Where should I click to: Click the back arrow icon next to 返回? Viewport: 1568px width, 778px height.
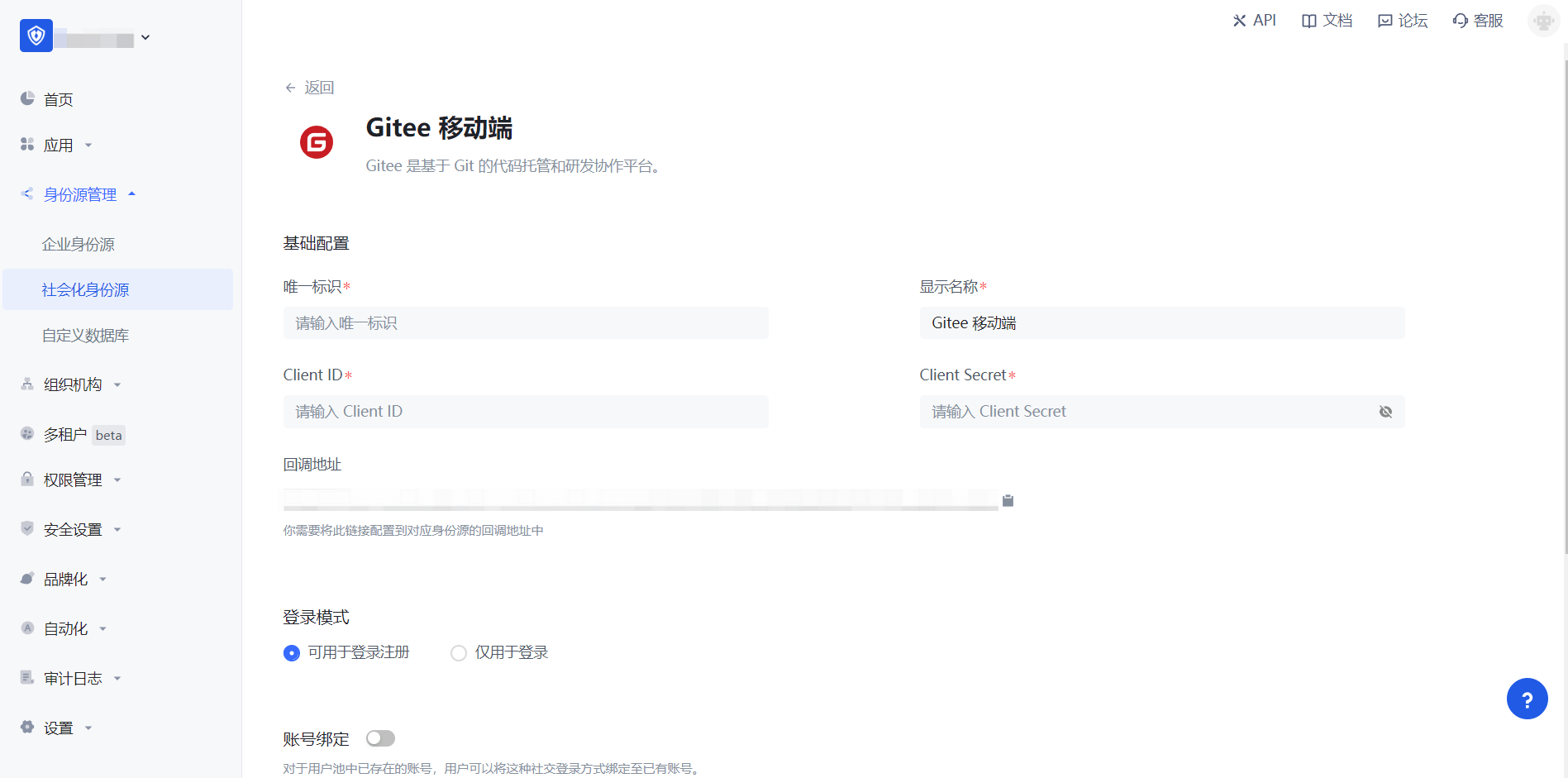(290, 88)
